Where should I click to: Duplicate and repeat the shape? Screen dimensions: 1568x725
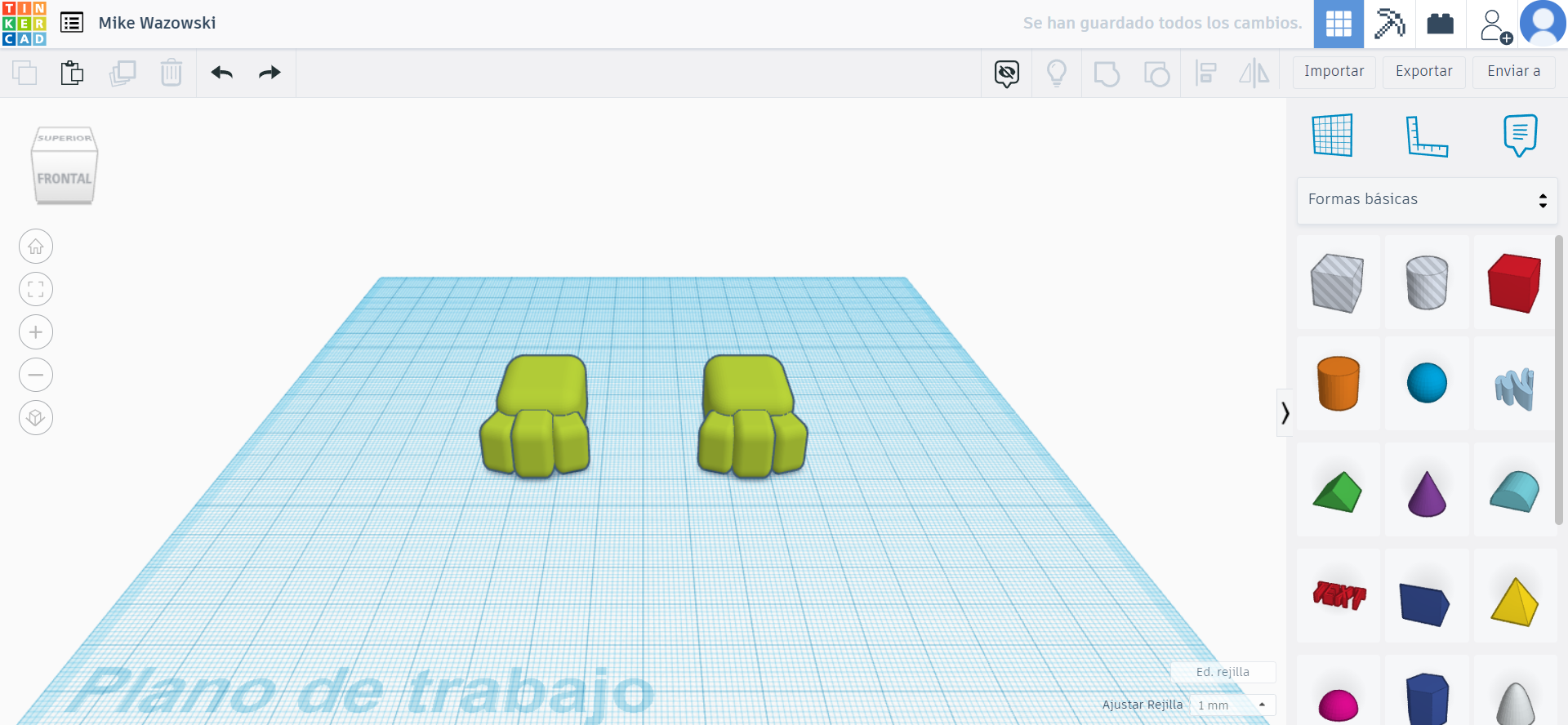tap(122, 73)
